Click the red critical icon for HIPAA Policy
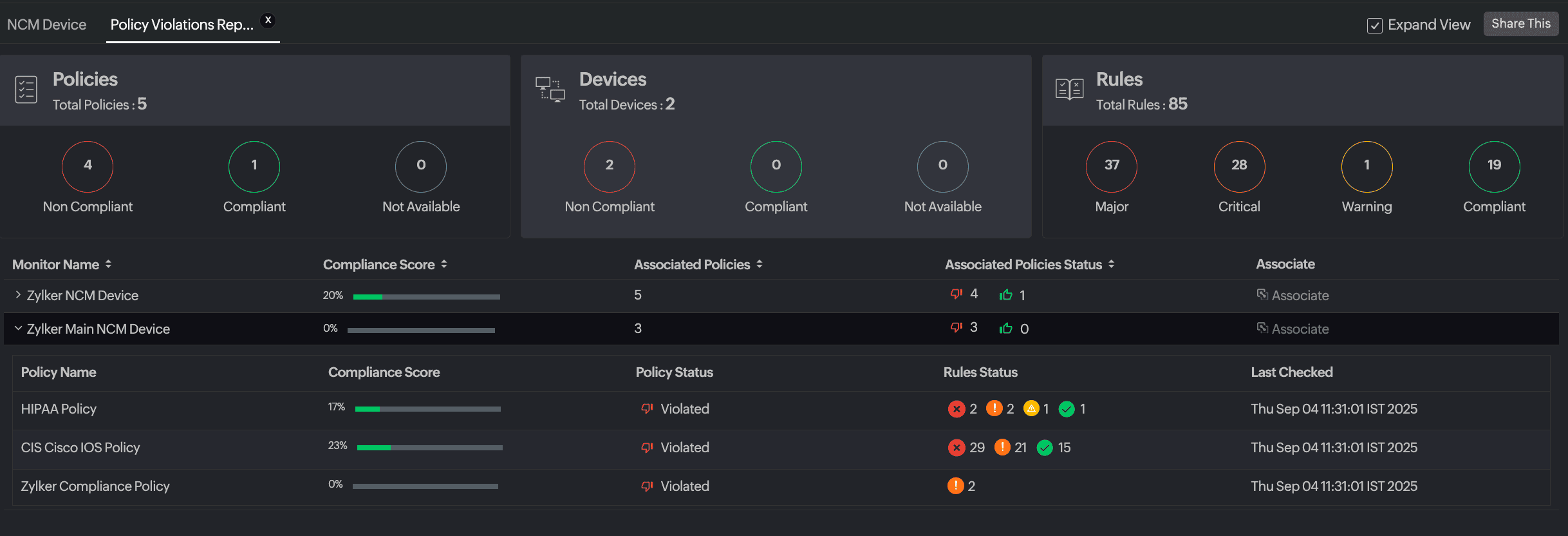Screen dimensions: 1568x536 [956, 409]
